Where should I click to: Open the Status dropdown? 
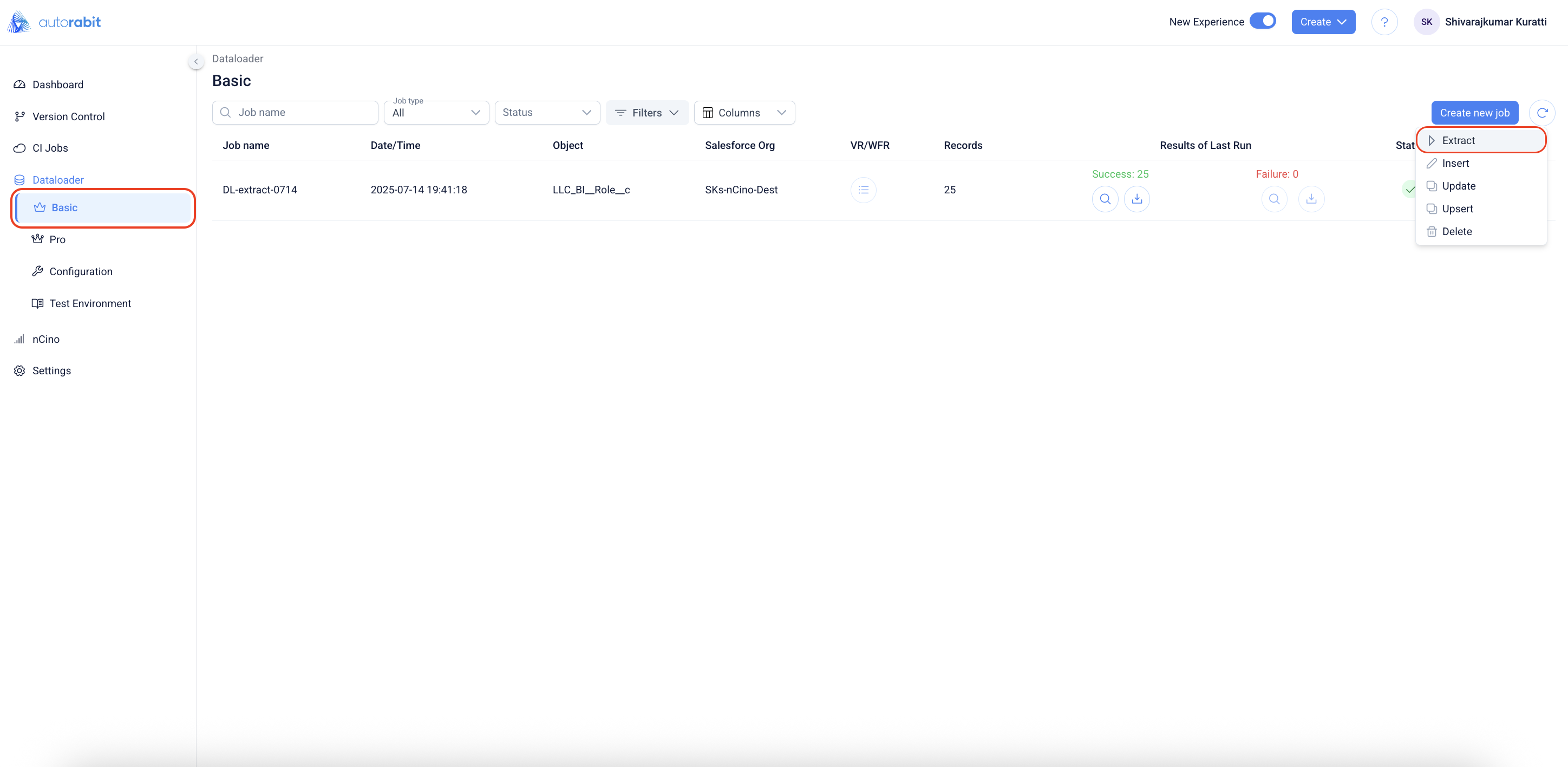547,113
